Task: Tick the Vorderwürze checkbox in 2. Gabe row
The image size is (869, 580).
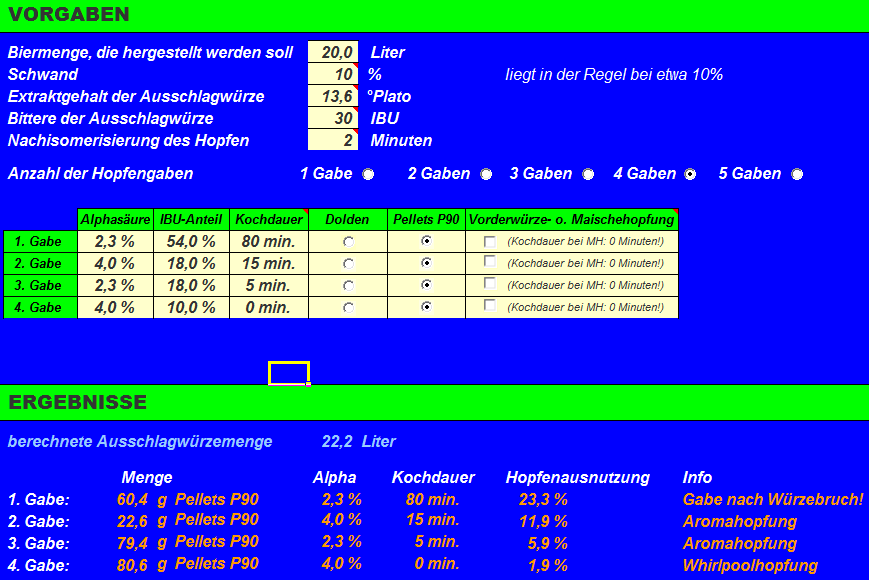Action: 490,262
